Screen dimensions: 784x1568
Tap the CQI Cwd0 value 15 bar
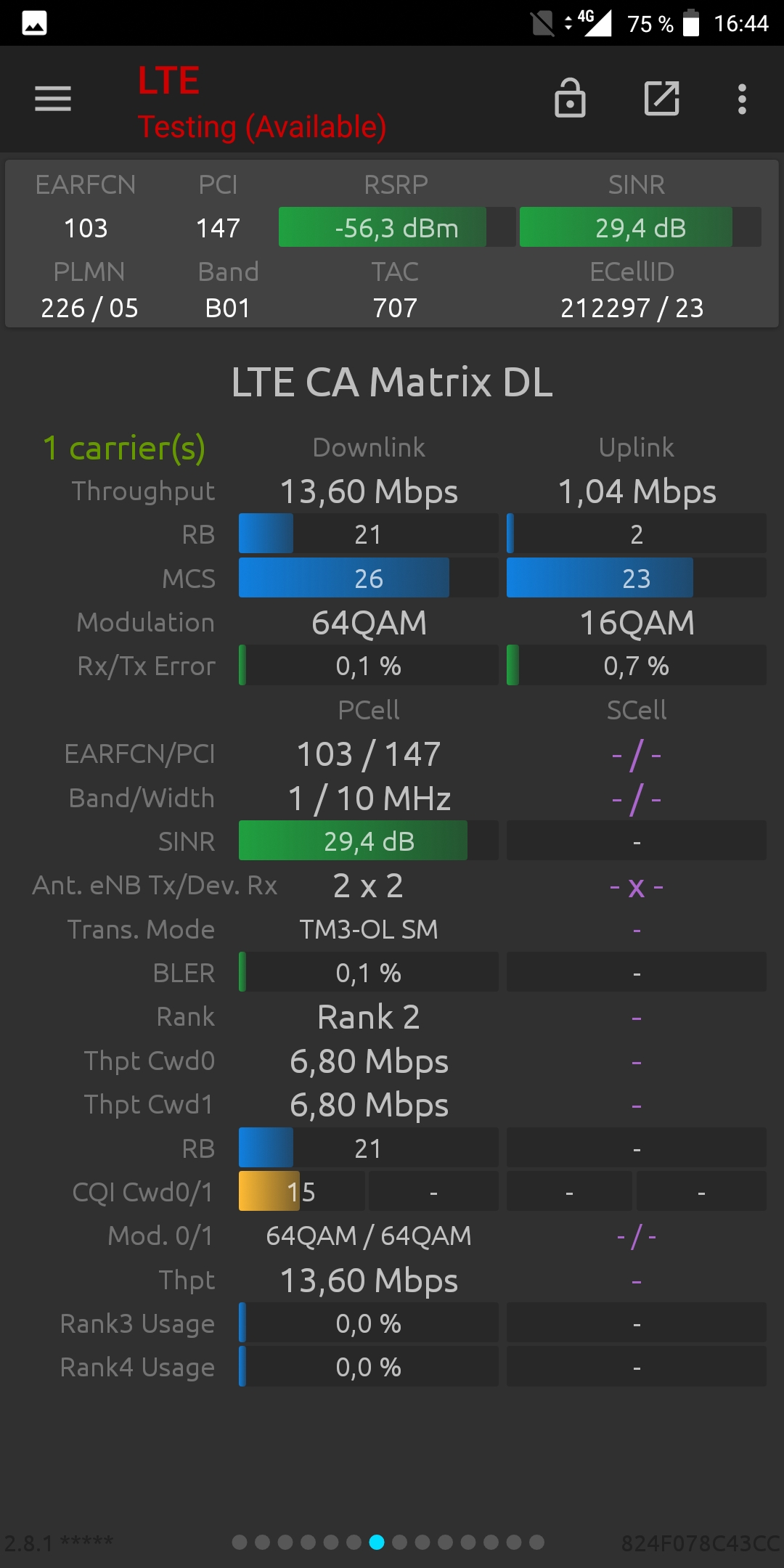301,1191
